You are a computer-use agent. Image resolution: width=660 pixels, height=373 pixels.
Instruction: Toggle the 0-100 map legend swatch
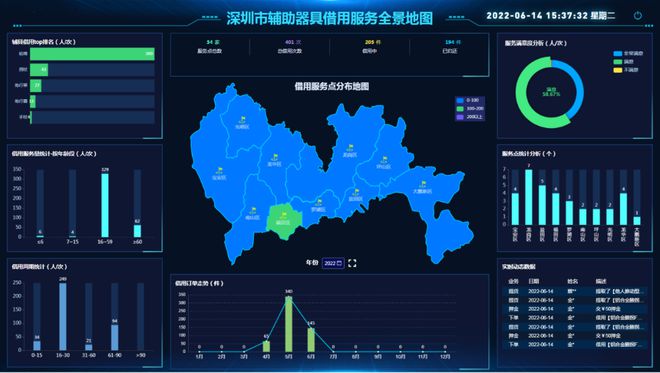(x=460, y=100)
